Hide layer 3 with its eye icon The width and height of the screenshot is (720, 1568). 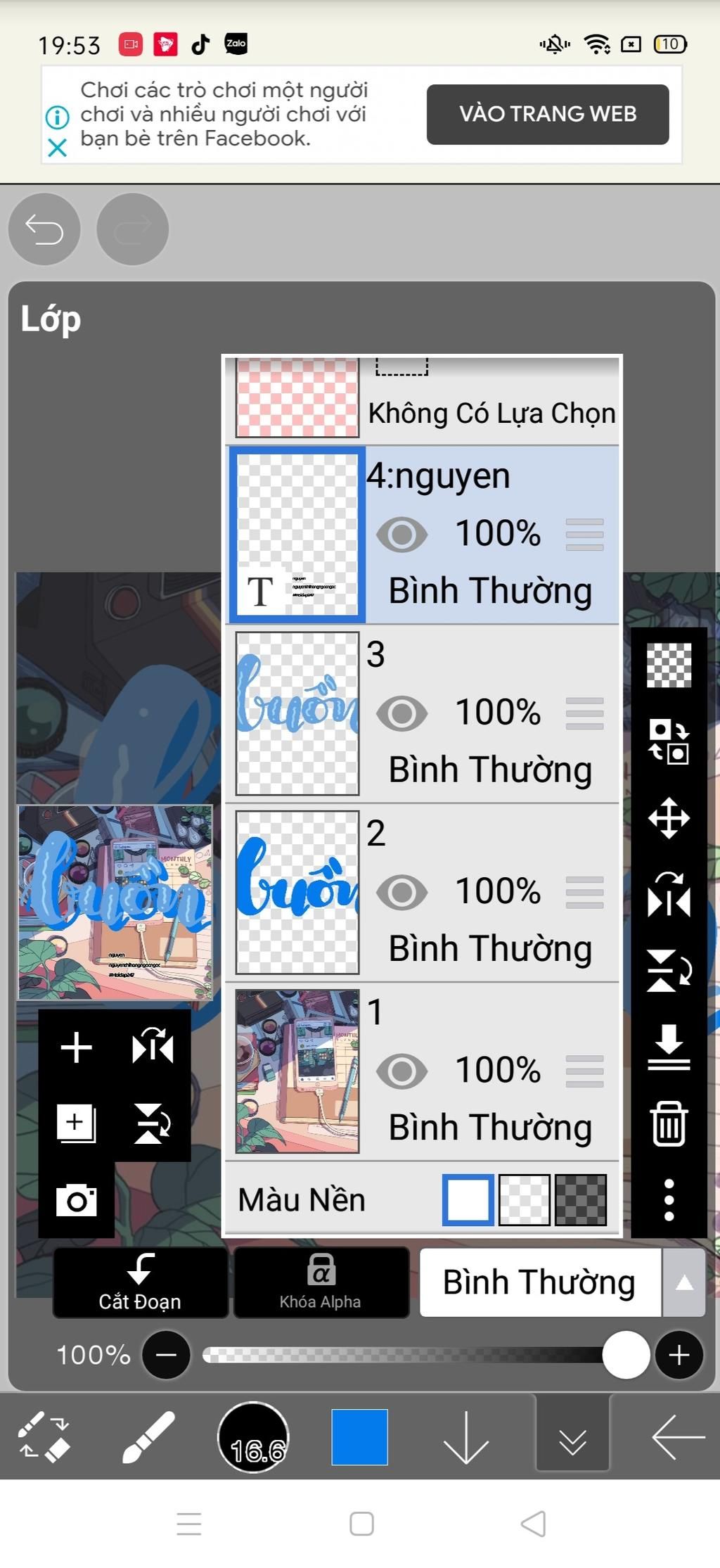(401, 713)
